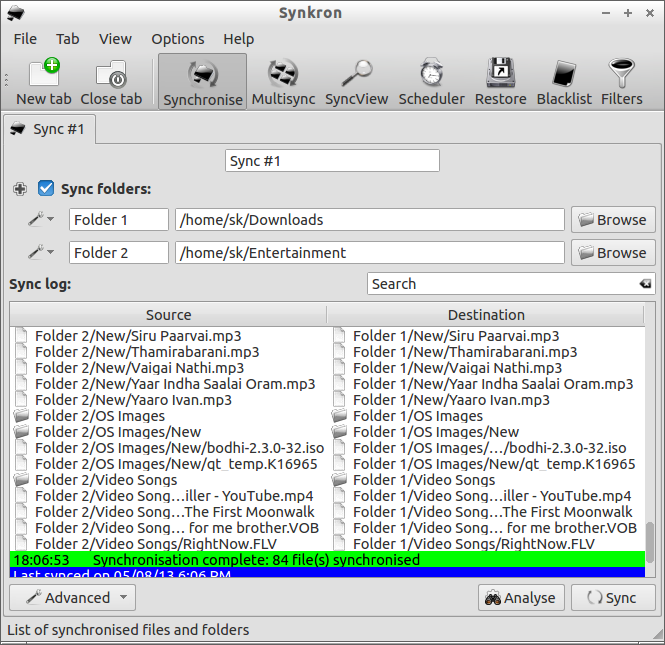Click the /home/sk/Entertainment path field
The width and height of the screenshot is (665, 645).
[370, 253]
